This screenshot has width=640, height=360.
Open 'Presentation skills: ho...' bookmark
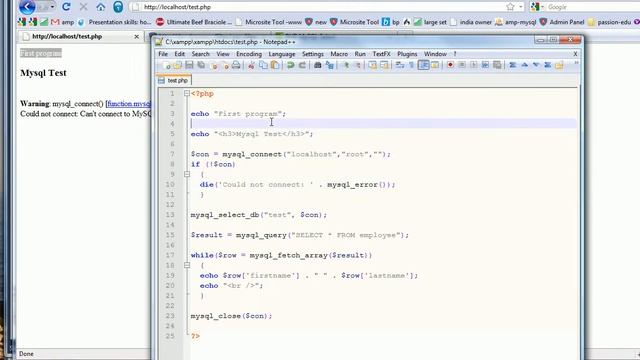click(x=114, y=22)
